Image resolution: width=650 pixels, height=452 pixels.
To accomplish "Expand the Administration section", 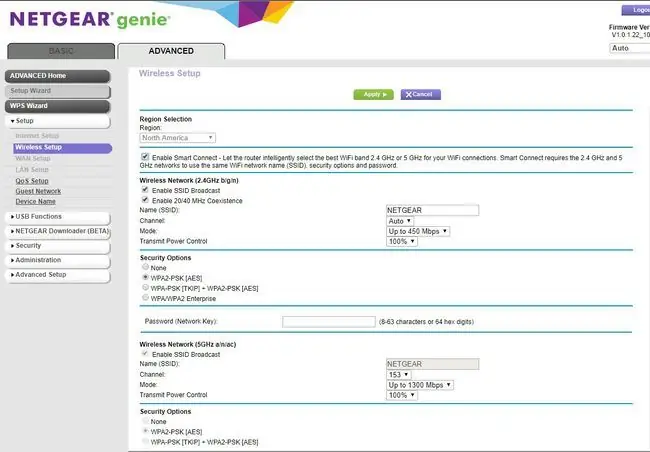I will (x=58, y=260).
